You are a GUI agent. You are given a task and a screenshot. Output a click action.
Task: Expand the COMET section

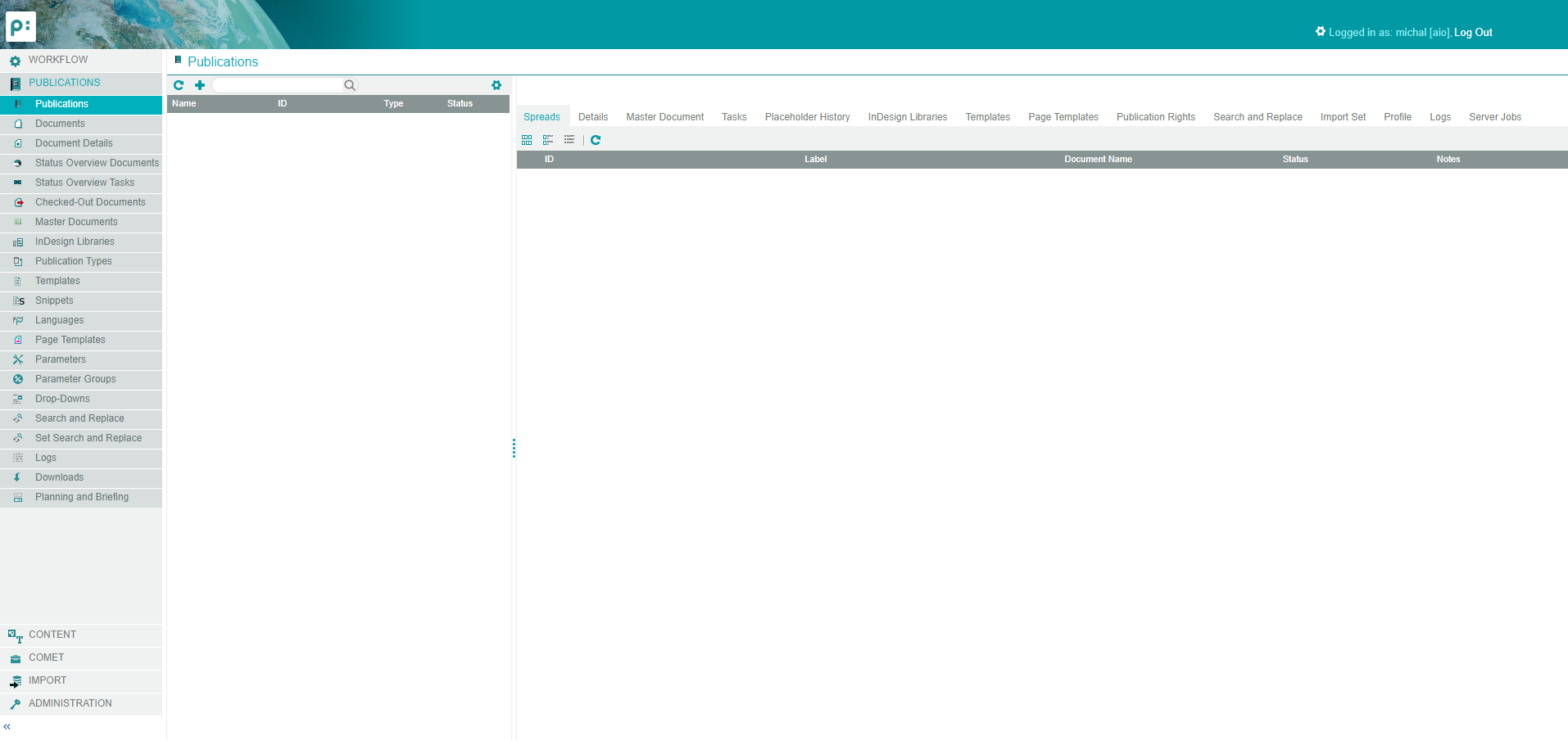47,657
